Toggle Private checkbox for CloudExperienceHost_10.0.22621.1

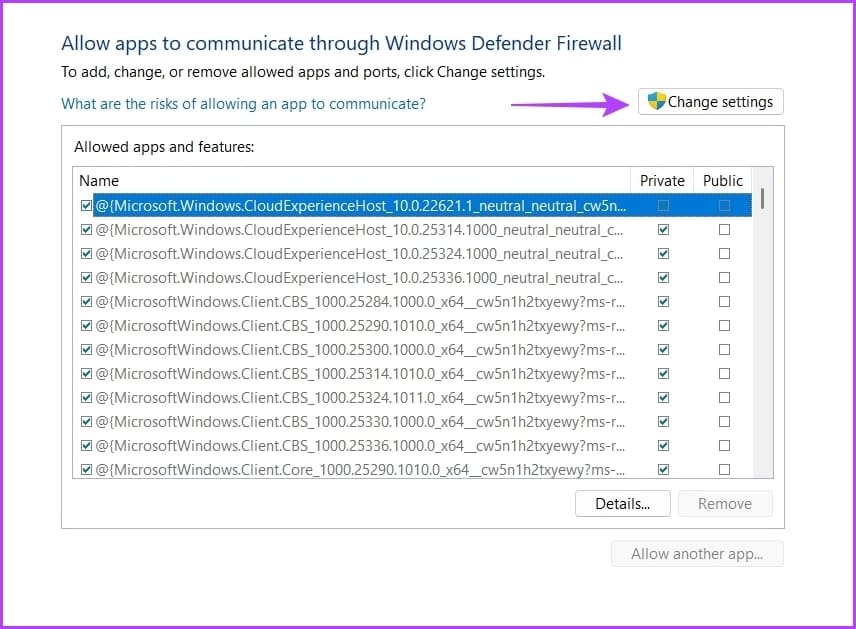663,205
